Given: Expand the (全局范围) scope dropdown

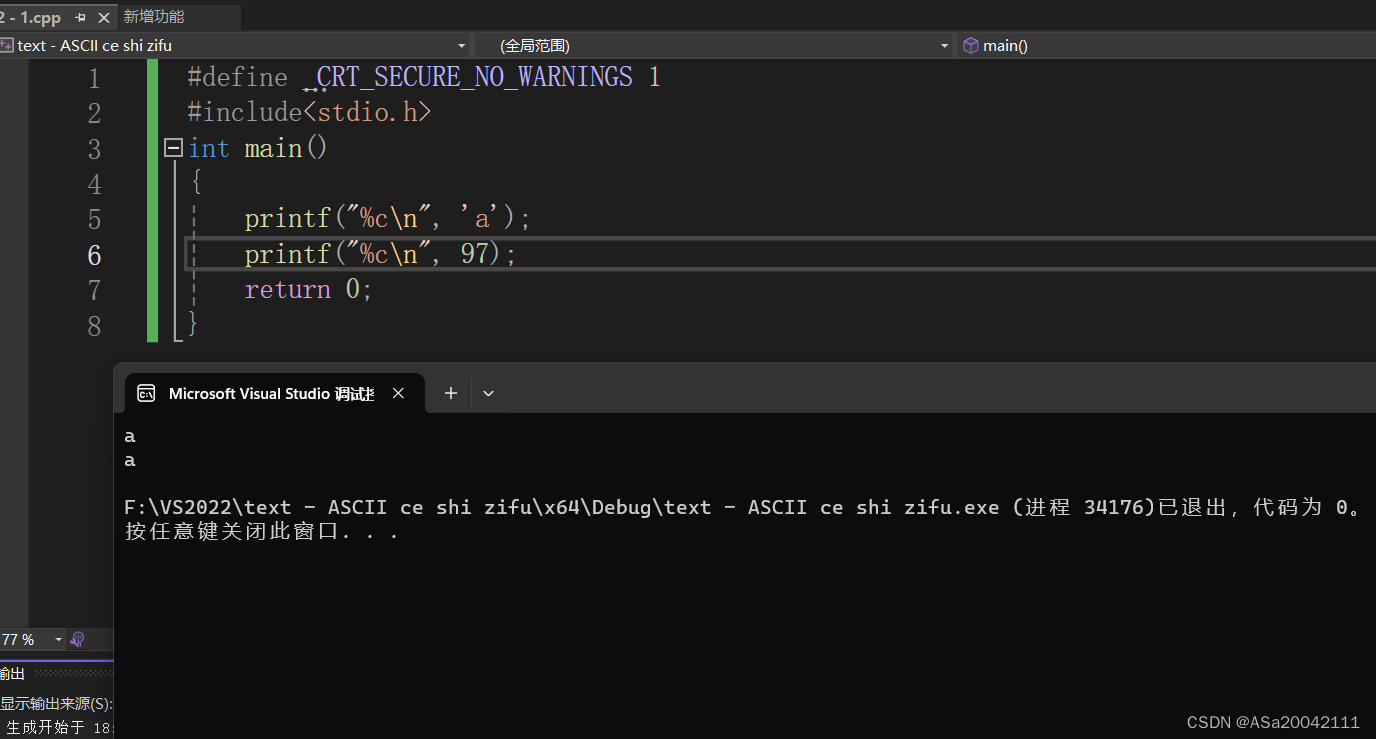Looking at the screenshot, I should coord(945,46).
